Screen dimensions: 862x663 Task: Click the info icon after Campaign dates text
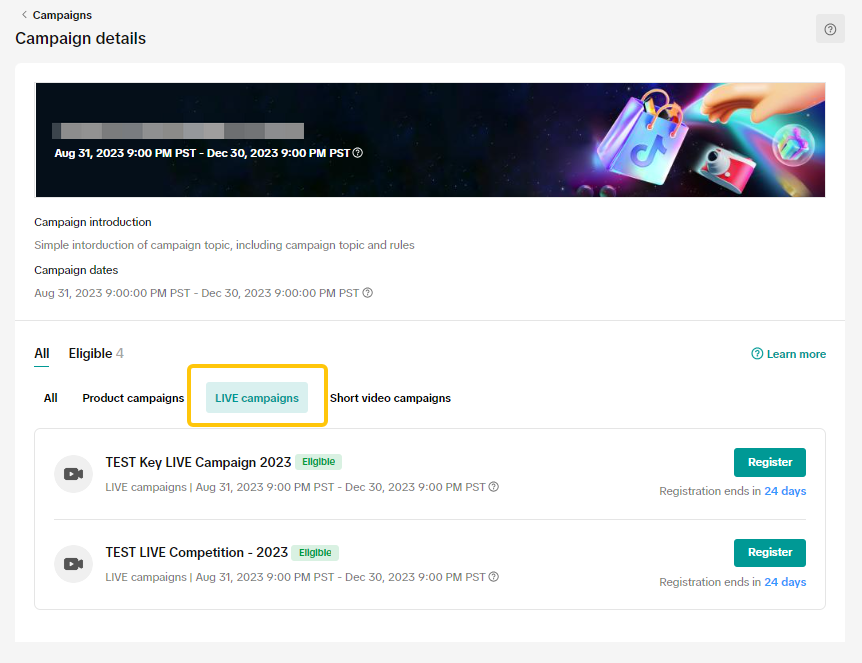coord(368,293)
